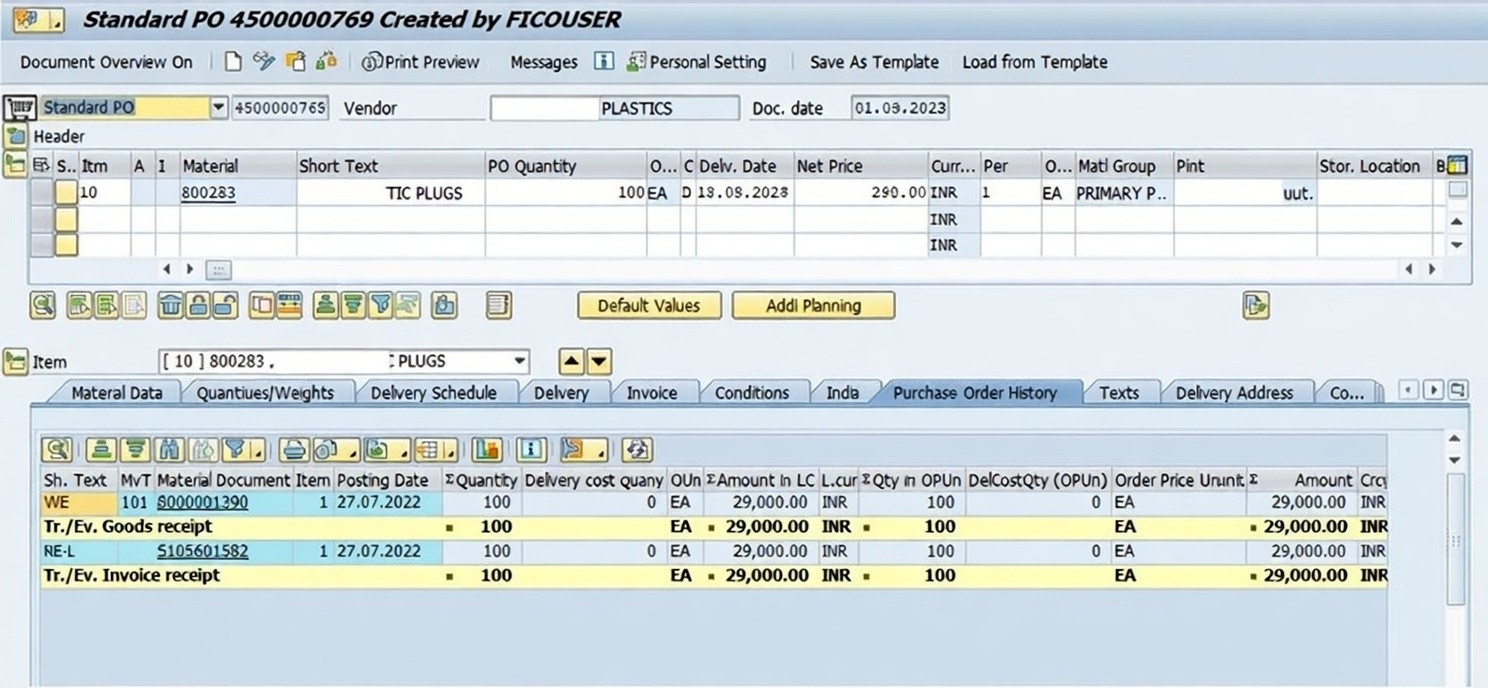
Task: Collapse the Header section
Action: [15, 136]
